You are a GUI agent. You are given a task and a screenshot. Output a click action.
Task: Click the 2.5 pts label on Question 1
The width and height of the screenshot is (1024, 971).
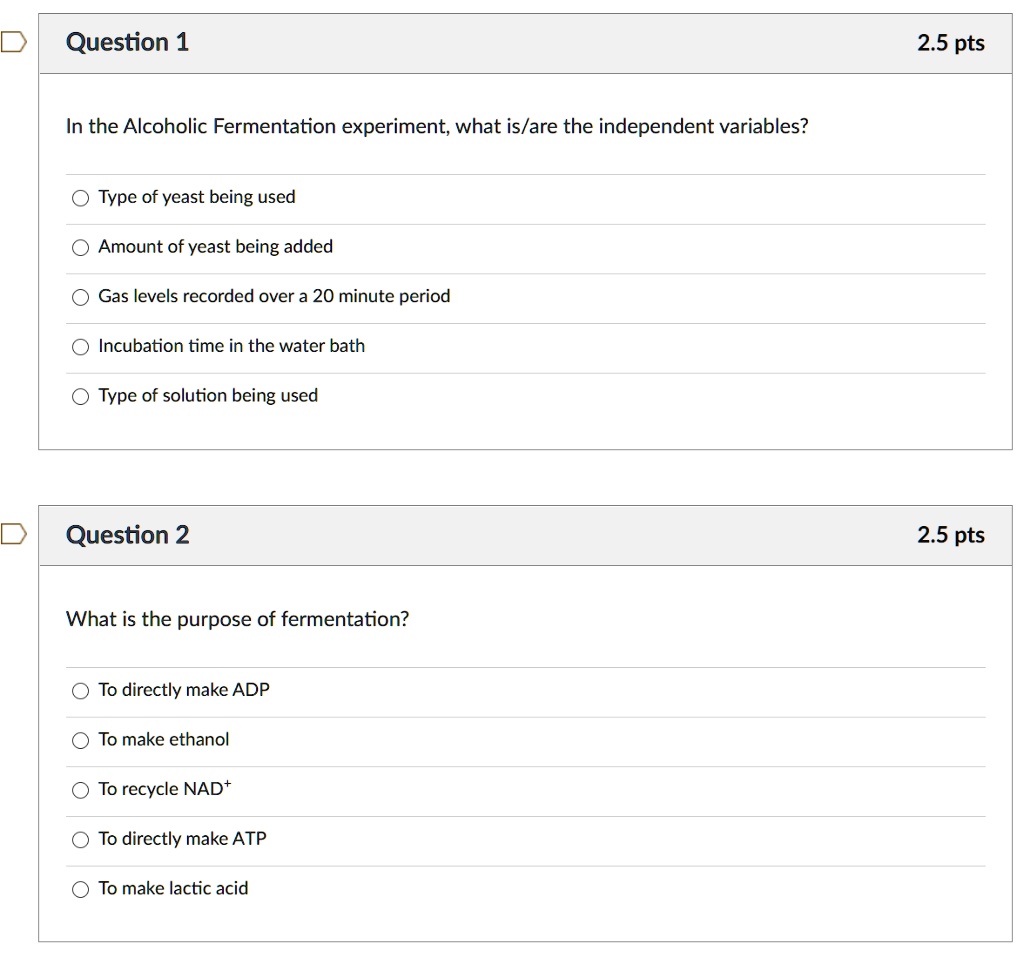950,43
